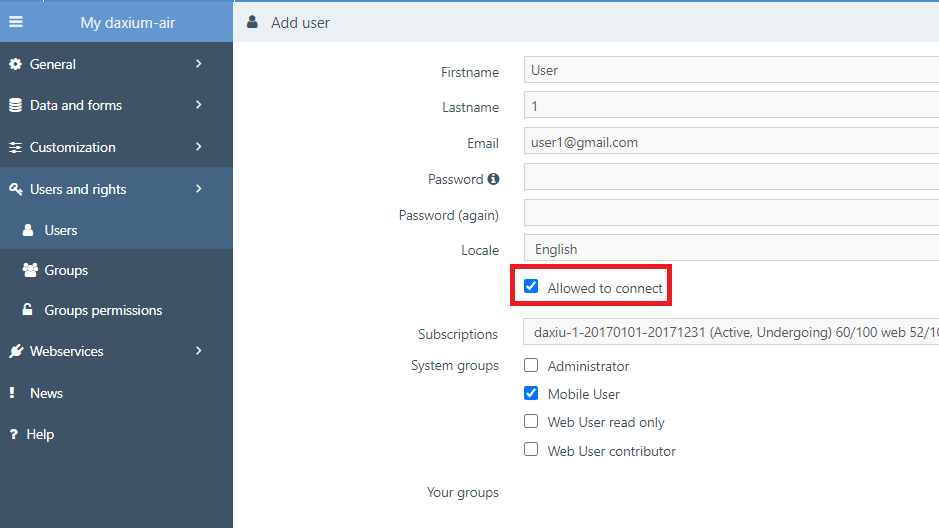Image resolution: width=939 pixels, height=528 pixels.
Task: Select the Users and rights menu item
Action: pyautogui.click(x=116, y=189)
